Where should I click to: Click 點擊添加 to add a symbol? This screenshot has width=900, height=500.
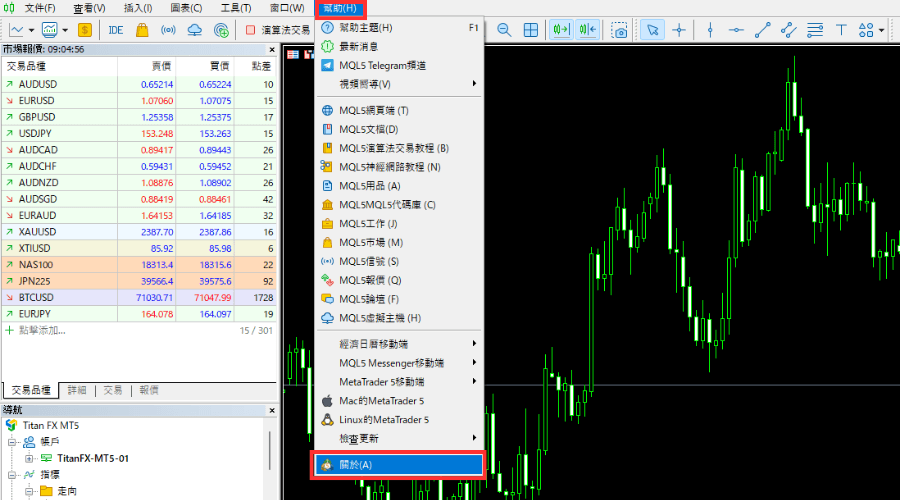point(40,330)
